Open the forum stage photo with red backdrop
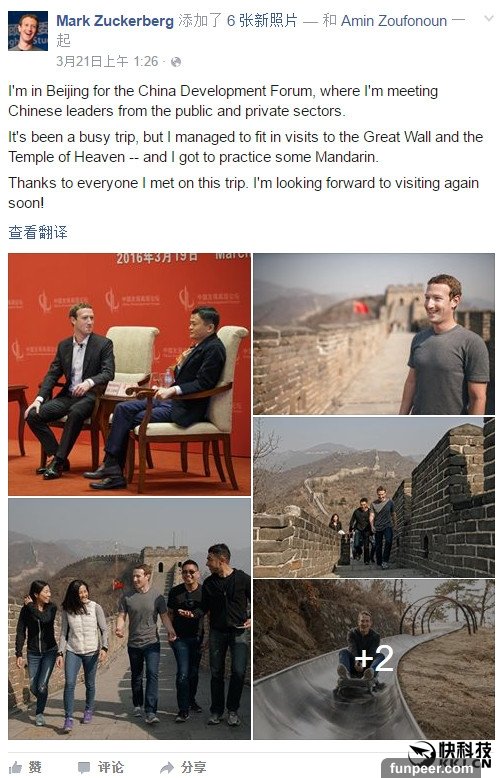The image size is (501, 778). (129, 374)
